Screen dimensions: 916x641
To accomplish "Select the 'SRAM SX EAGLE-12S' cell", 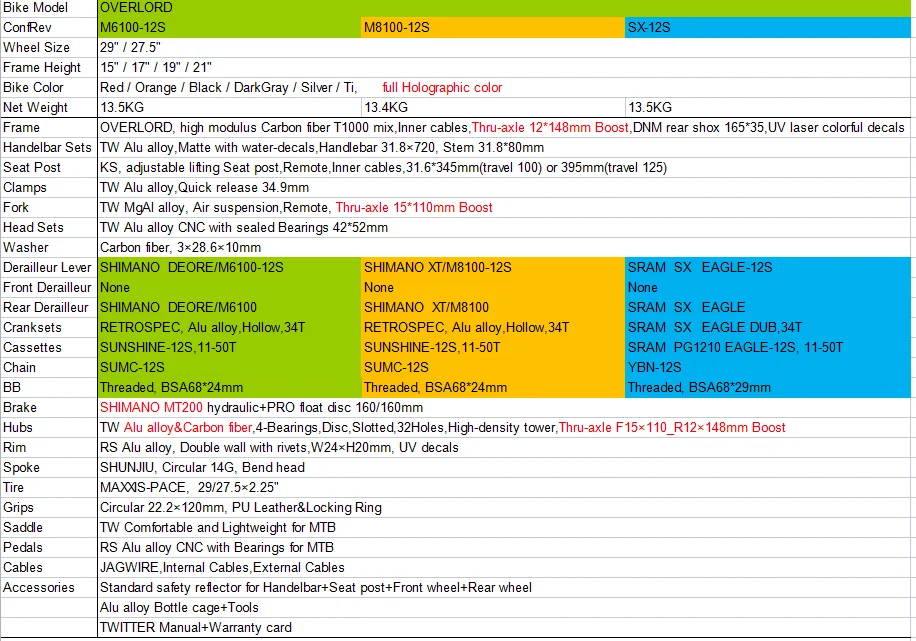I will (x=768, y=268).
